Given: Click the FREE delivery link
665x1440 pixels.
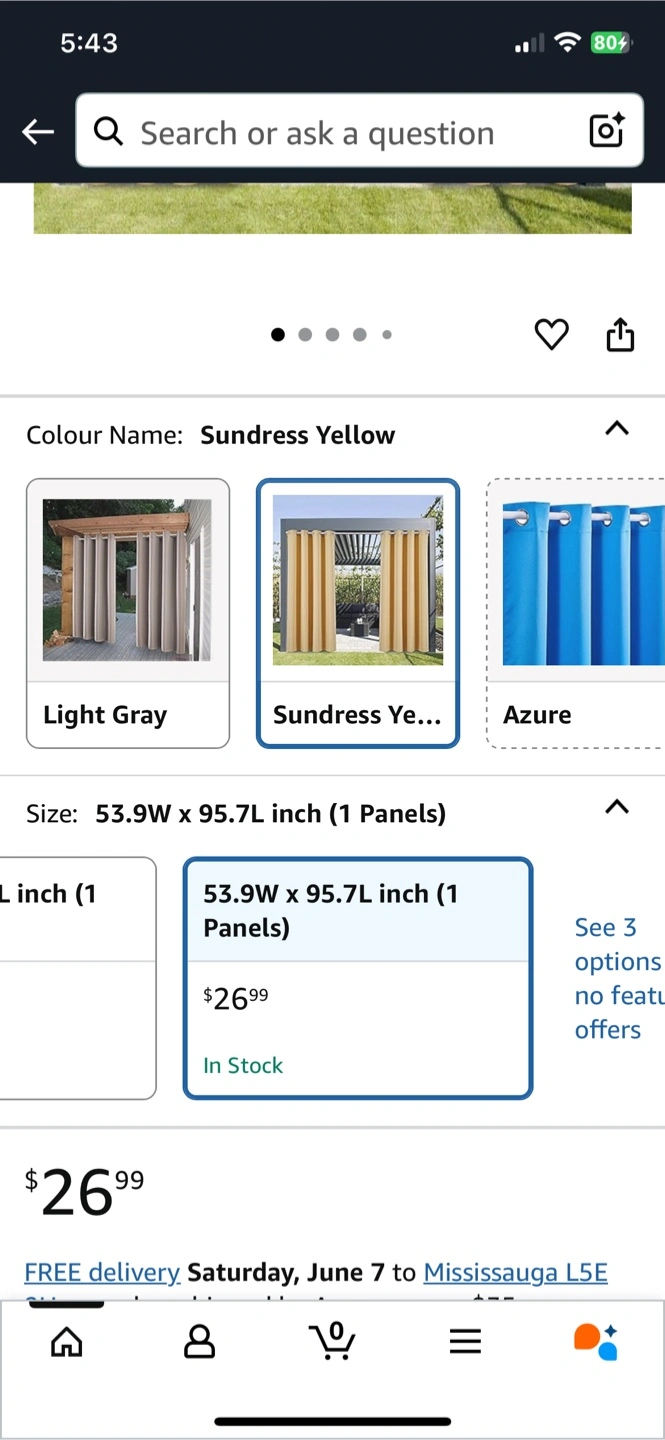Looking at the screenshot, I should click(102, 1272).
